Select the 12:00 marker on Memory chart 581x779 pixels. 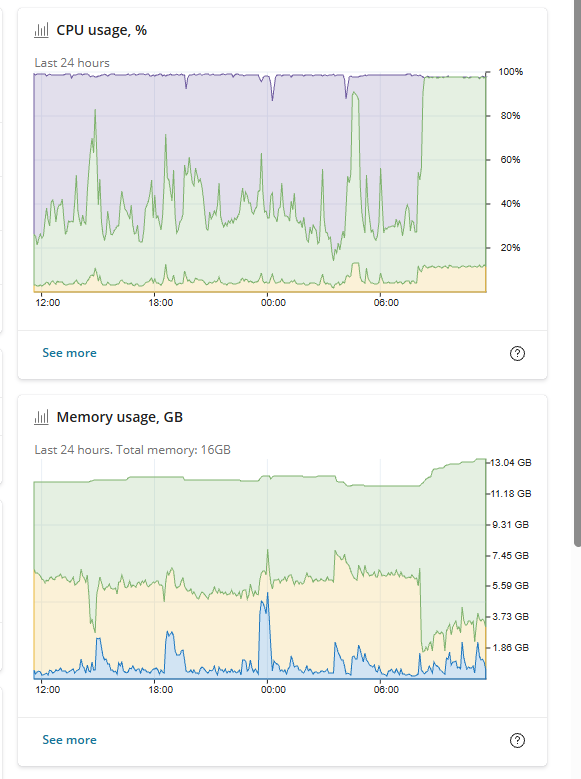48,690
